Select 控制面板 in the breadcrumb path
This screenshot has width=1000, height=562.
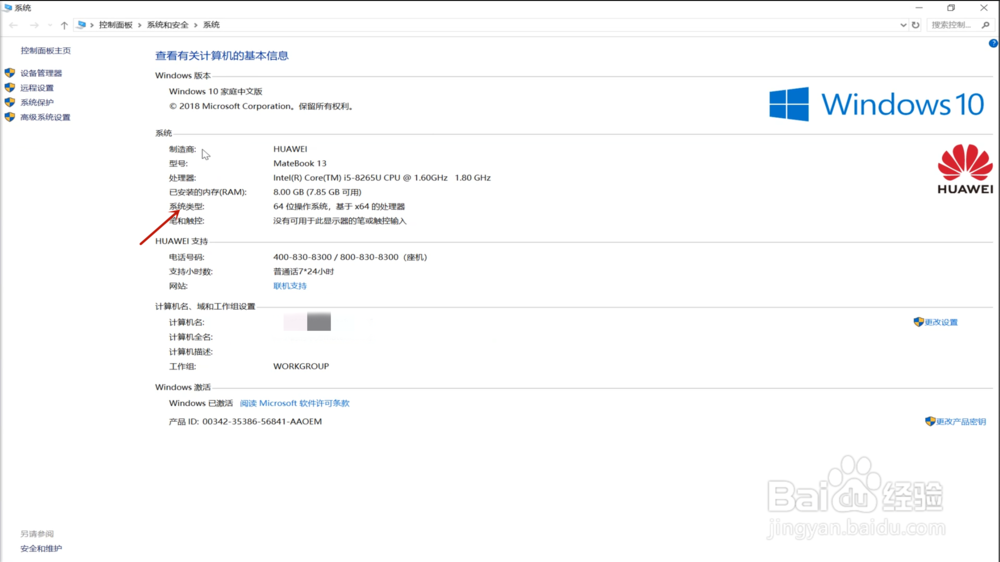pos(115,25)
